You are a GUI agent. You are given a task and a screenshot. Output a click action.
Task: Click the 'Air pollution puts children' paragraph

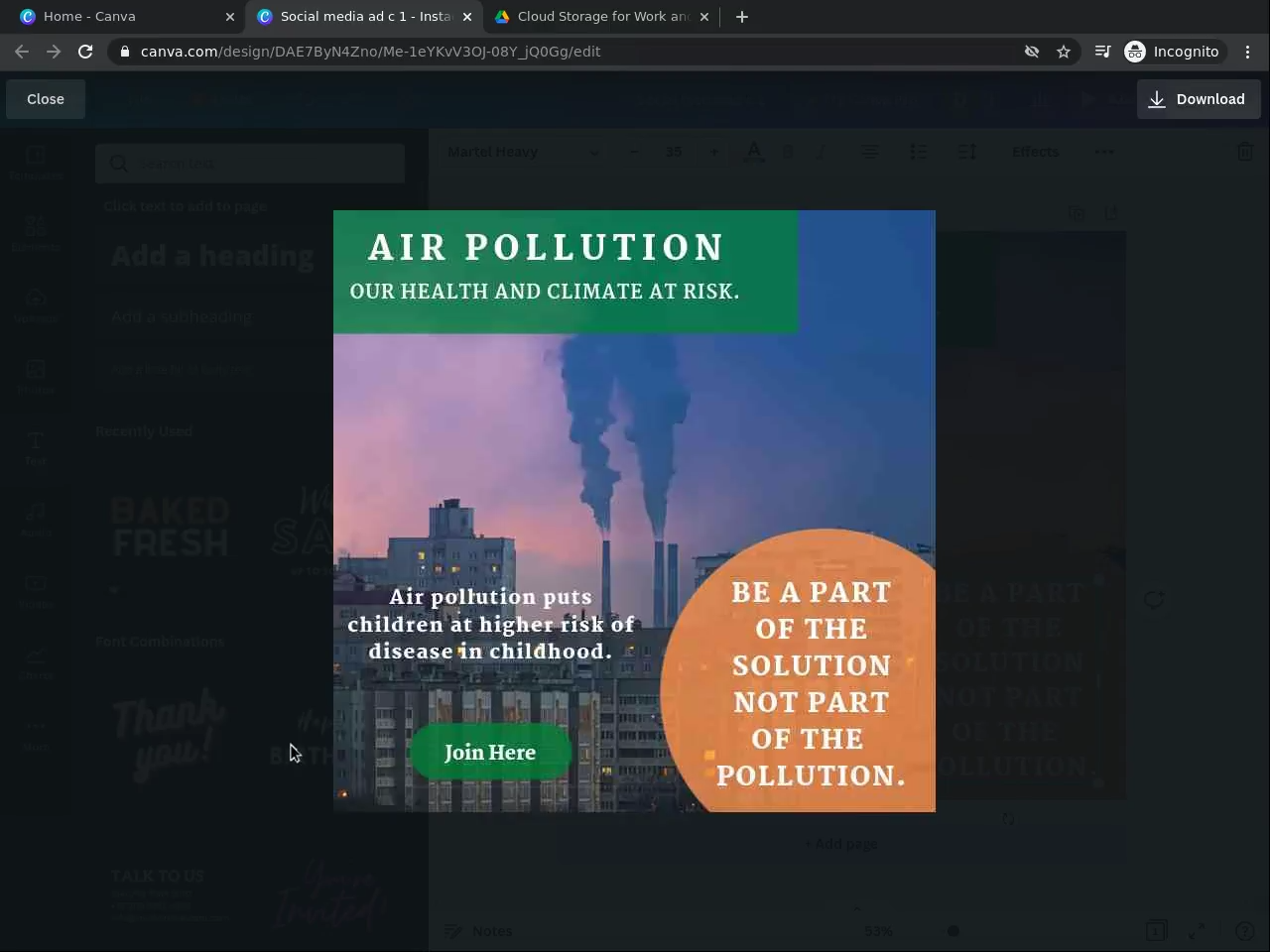[x=490, y=624]
